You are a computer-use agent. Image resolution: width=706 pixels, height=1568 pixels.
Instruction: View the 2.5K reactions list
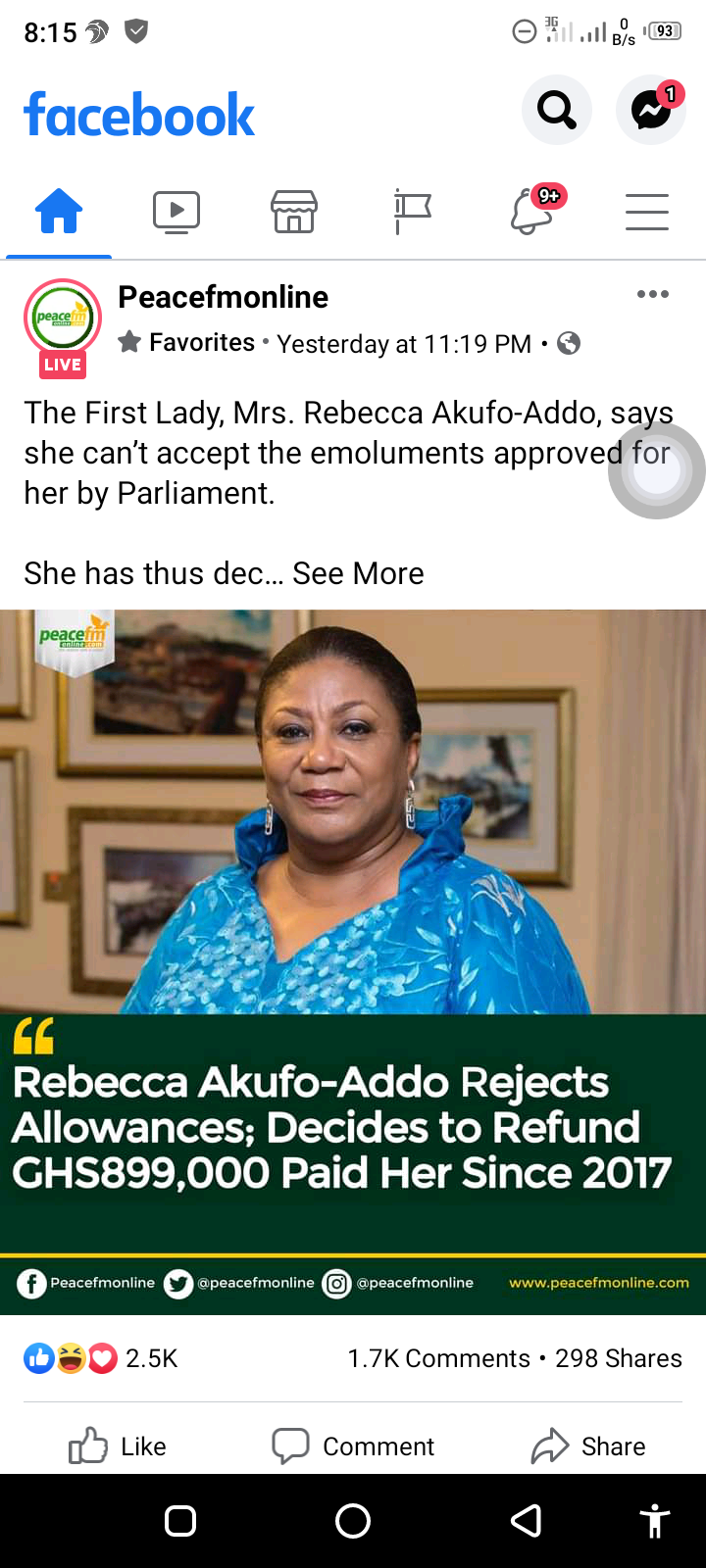(101, 1358)
